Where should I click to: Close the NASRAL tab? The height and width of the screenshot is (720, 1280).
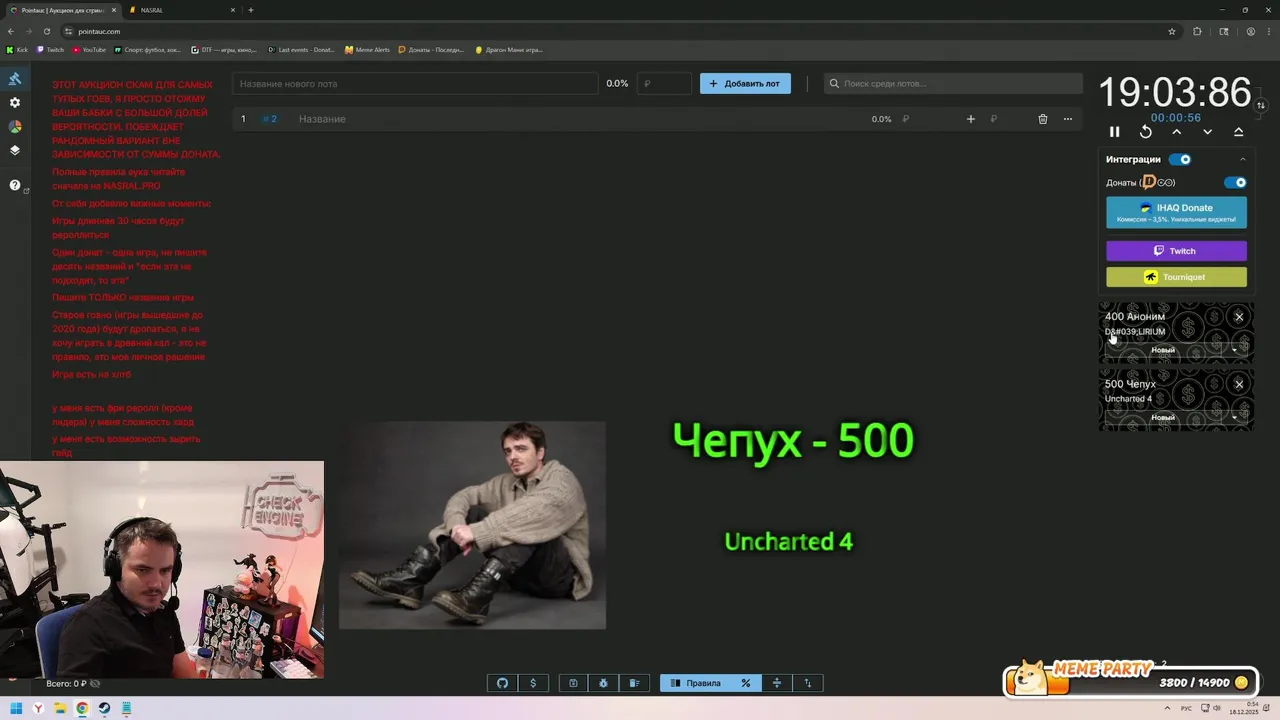pos(233,10)
